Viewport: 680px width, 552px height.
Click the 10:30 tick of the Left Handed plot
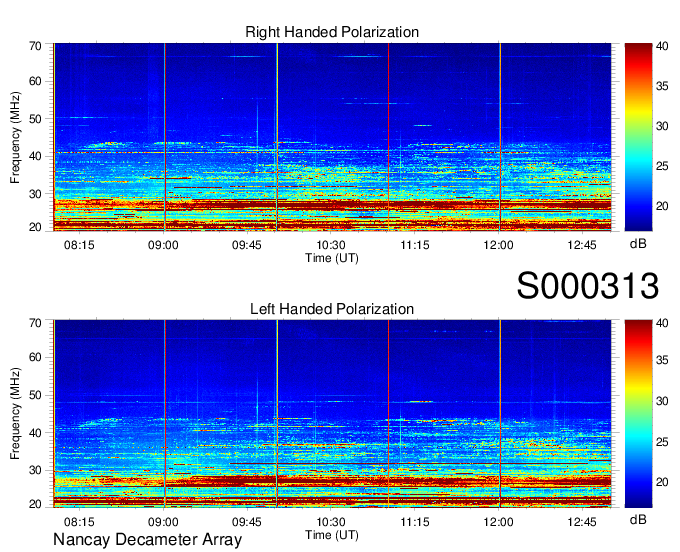point(330,522)
